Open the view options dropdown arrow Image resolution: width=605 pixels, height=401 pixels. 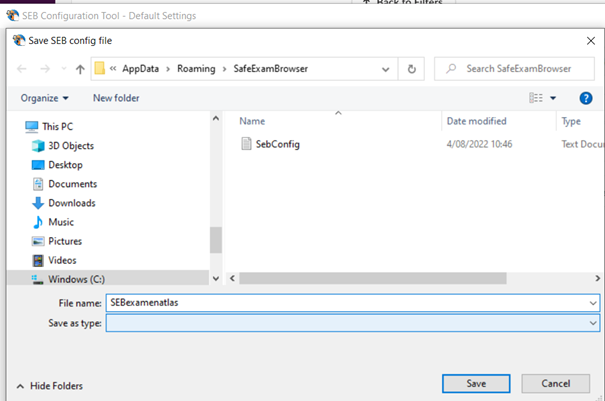click(x=552, y=98)
